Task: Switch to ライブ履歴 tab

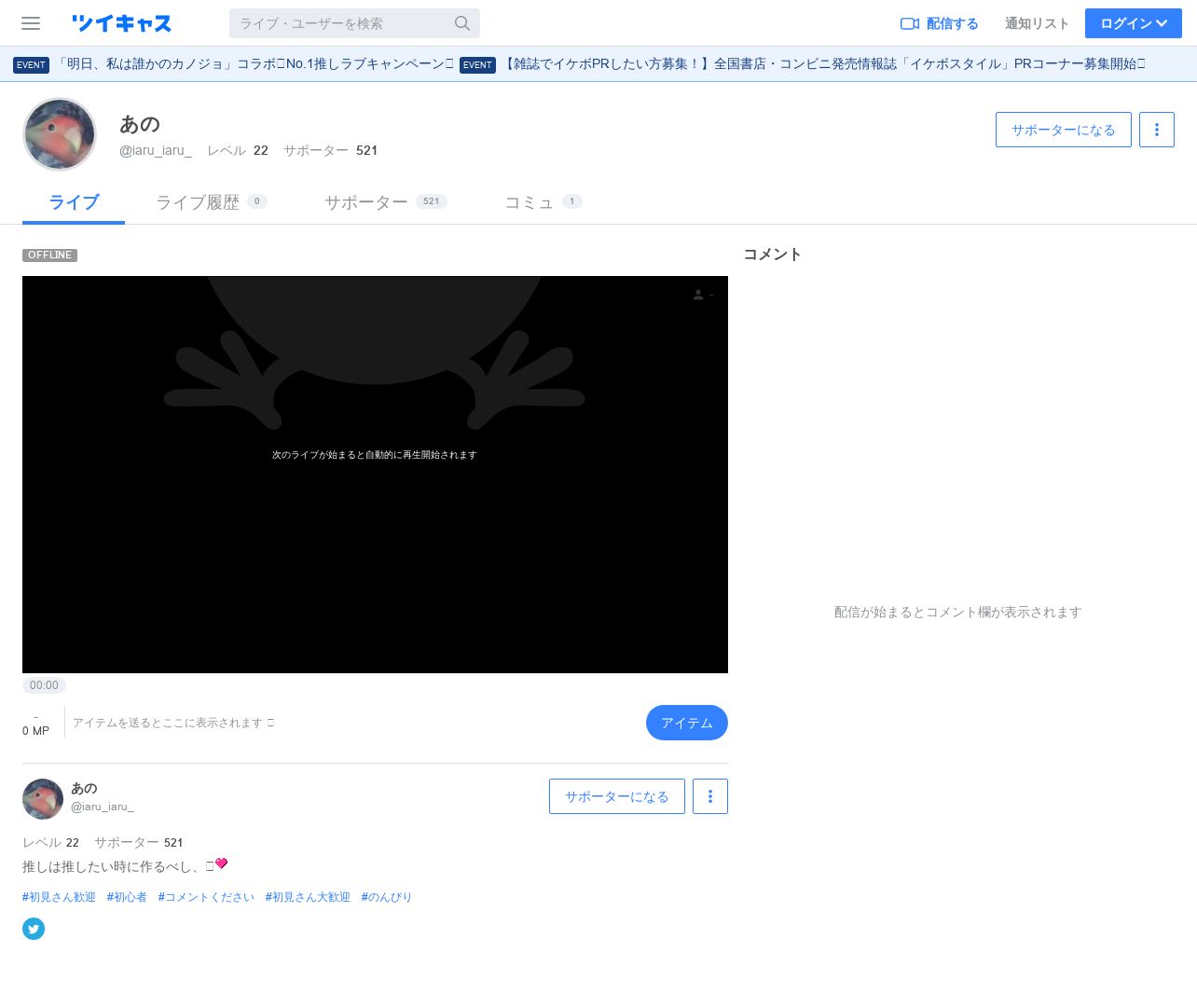Action: coord(212,202)
